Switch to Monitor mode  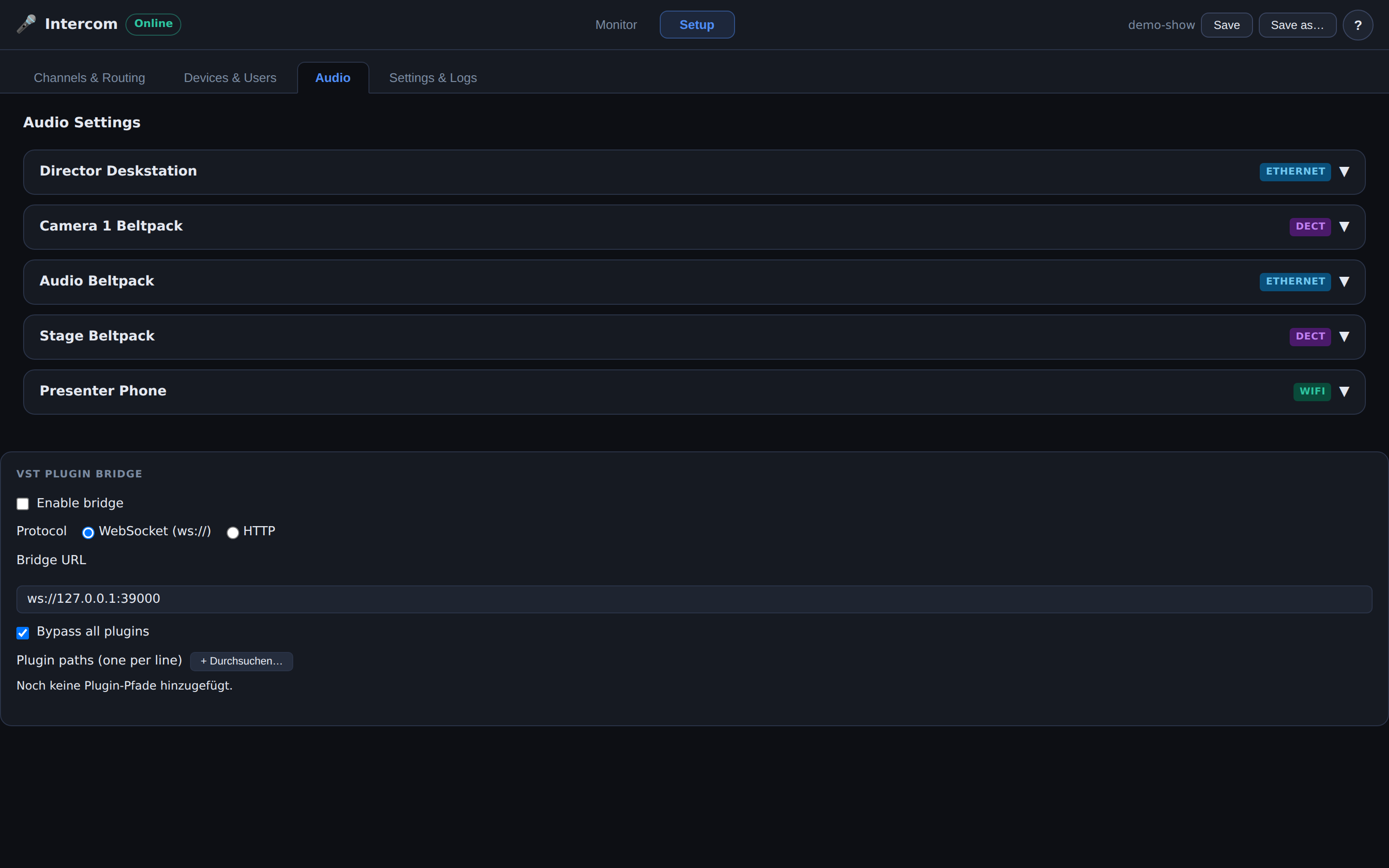pos(616,25)
